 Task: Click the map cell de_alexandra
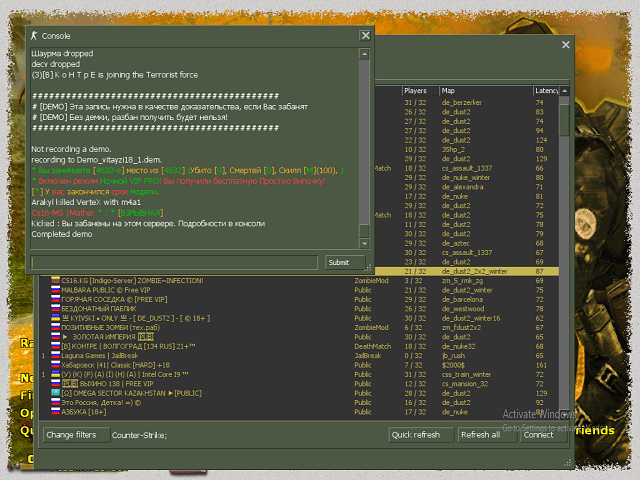pyautogui.click(x=462, y=187)
